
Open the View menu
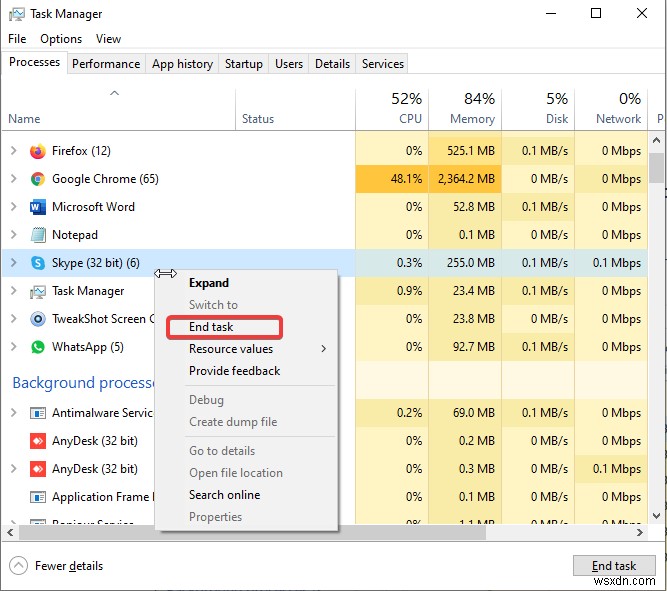click(x=108, y=39)
